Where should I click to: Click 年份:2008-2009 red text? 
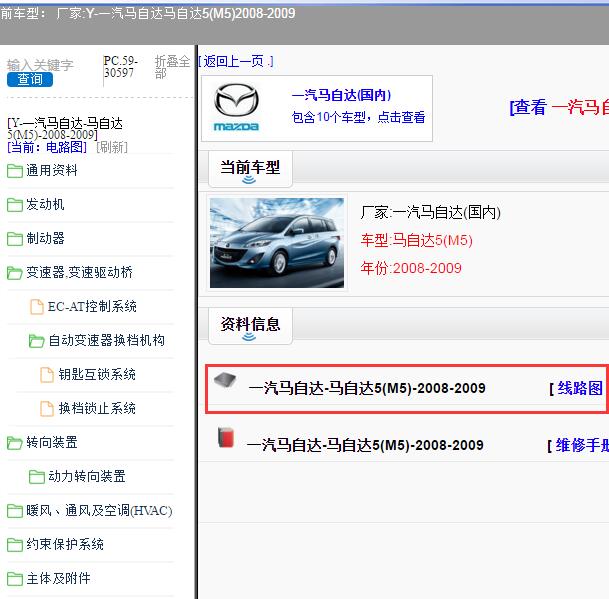[x=411, y=268]
